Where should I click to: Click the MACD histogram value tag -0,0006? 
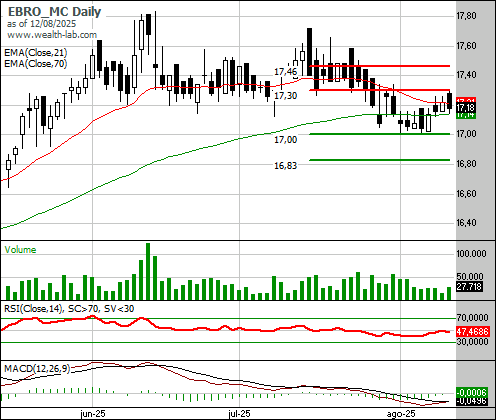(x=471, y=392)
